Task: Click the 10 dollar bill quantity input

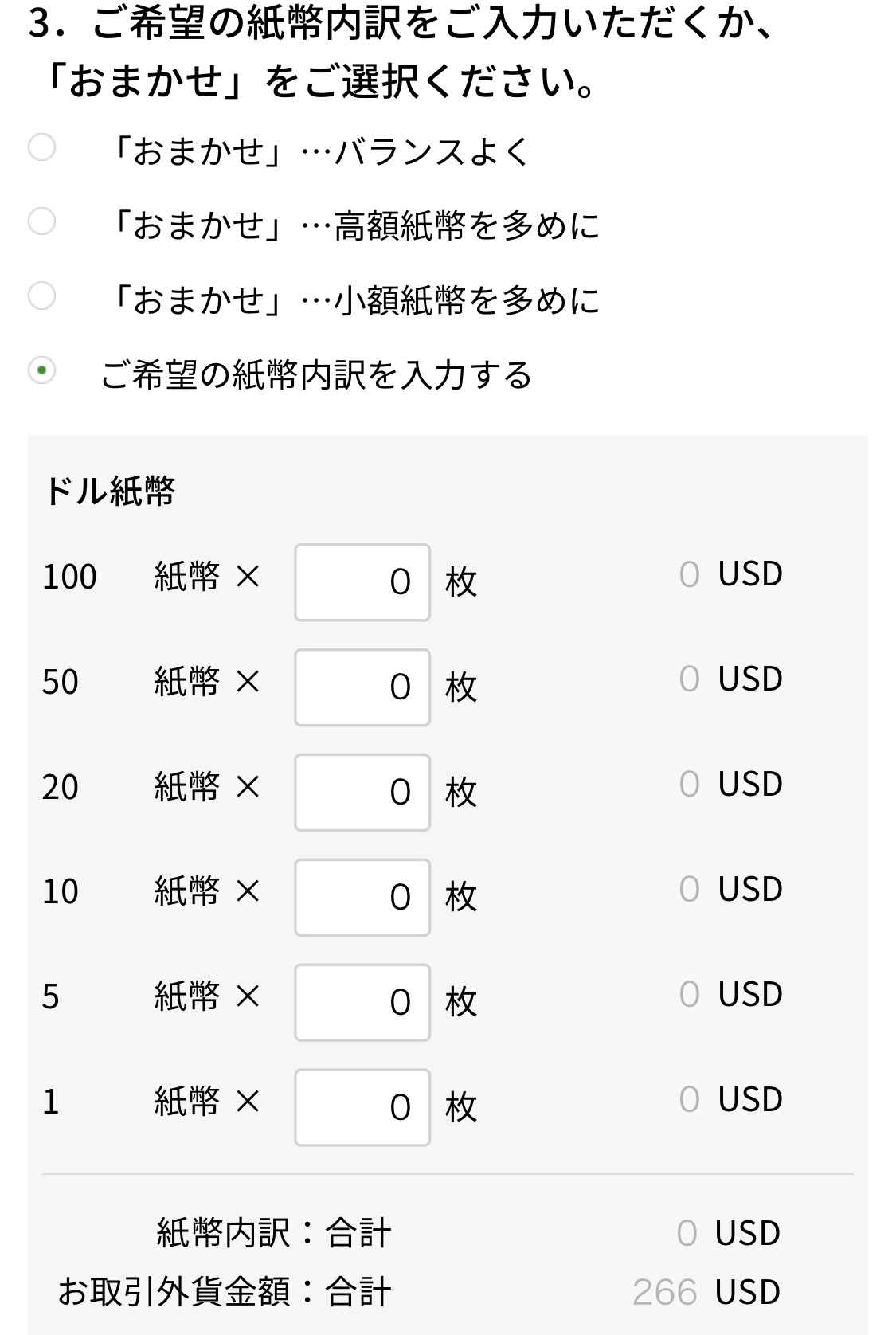Action: [x=362, y=898]
